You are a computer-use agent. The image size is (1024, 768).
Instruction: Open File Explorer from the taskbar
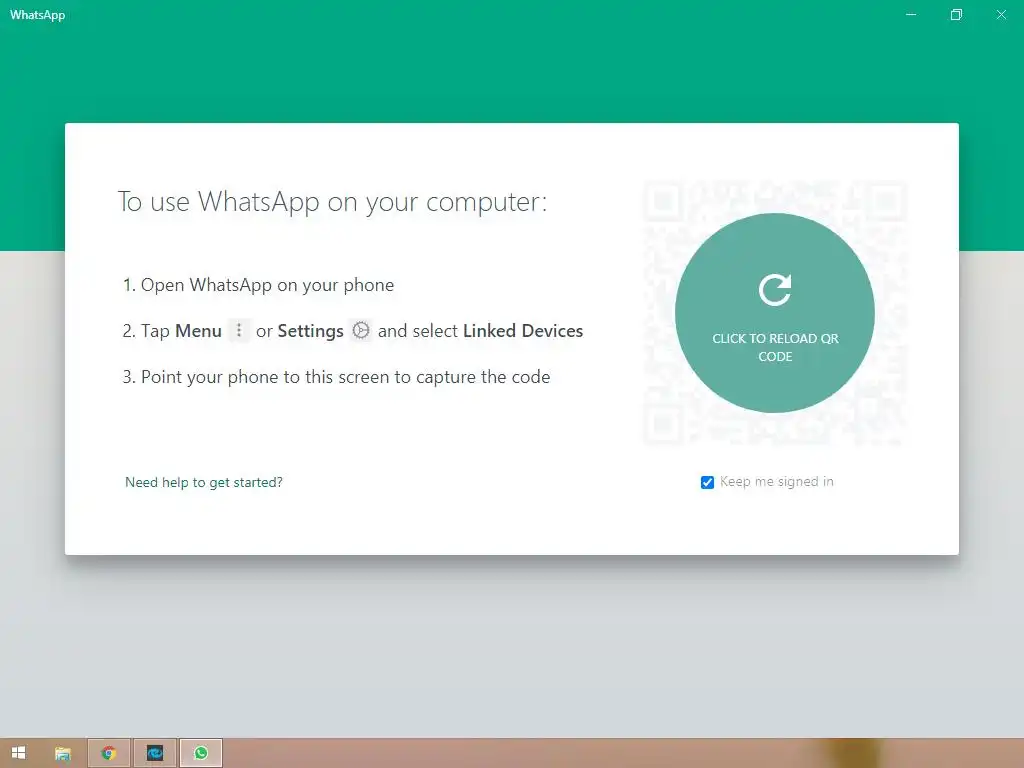(x=63, y=753)
